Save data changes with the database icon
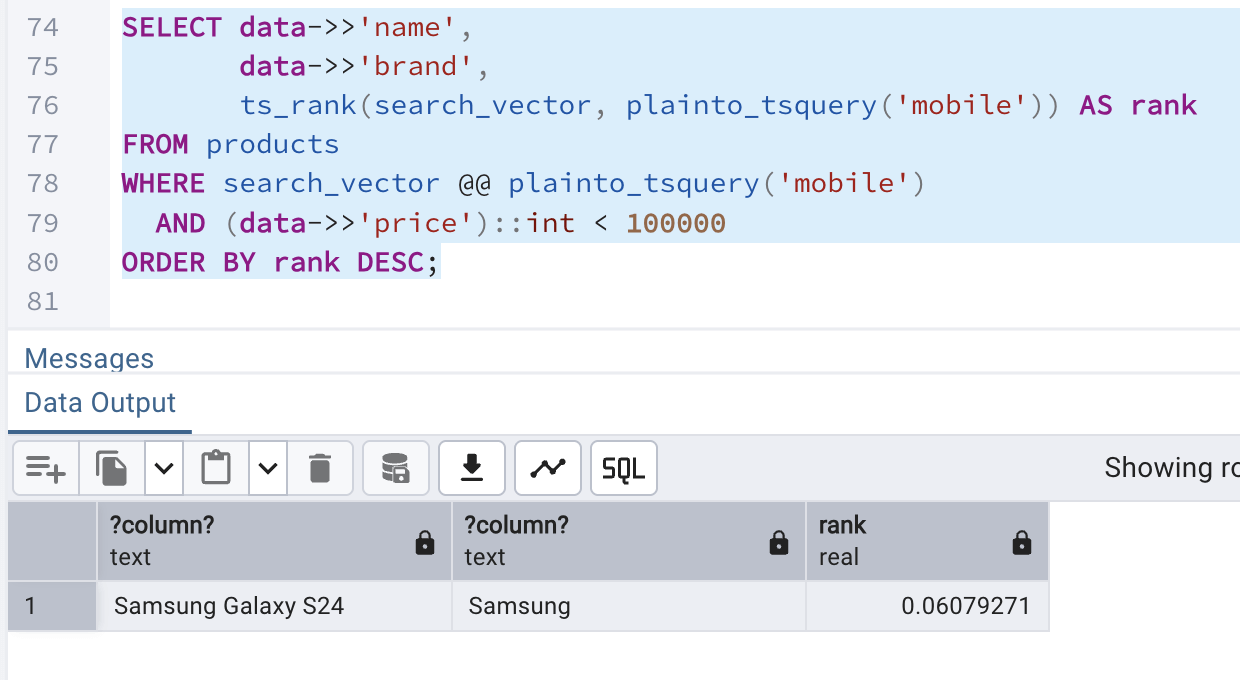The image size is (1240, 680). tap(396, 468)
